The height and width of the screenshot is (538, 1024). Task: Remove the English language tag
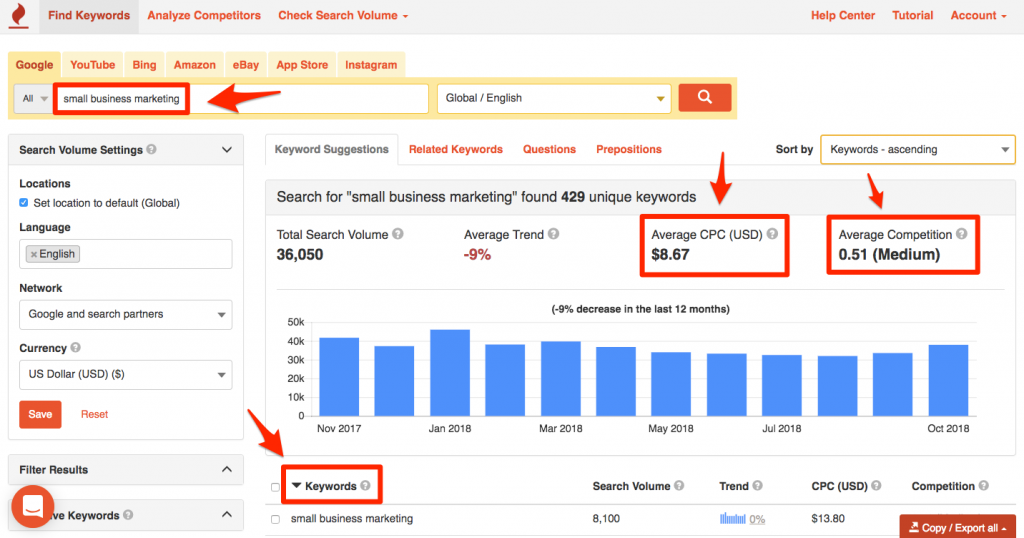[x=34, y=255]
